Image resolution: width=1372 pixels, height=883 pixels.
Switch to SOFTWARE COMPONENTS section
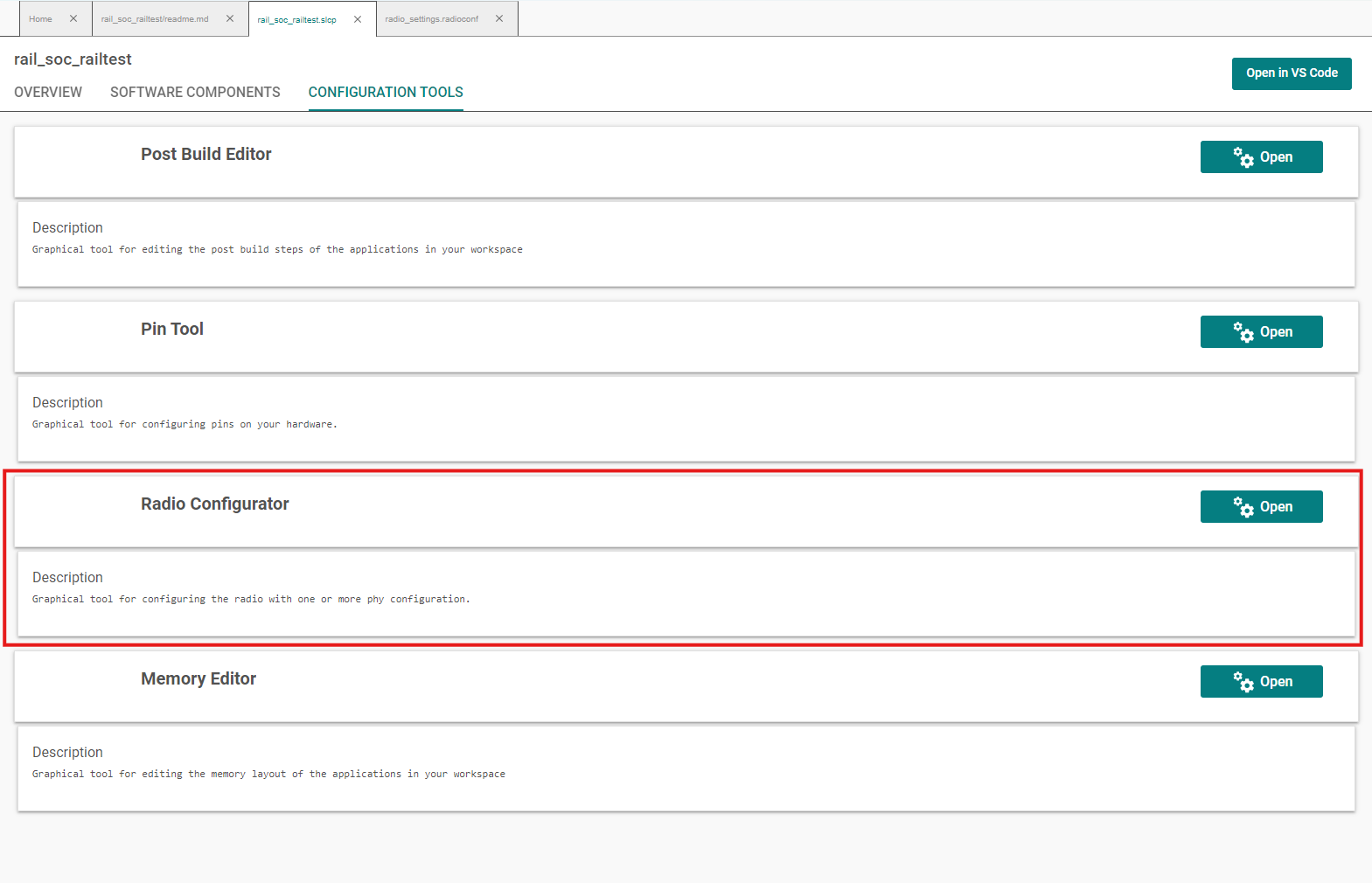pos(195,93)
